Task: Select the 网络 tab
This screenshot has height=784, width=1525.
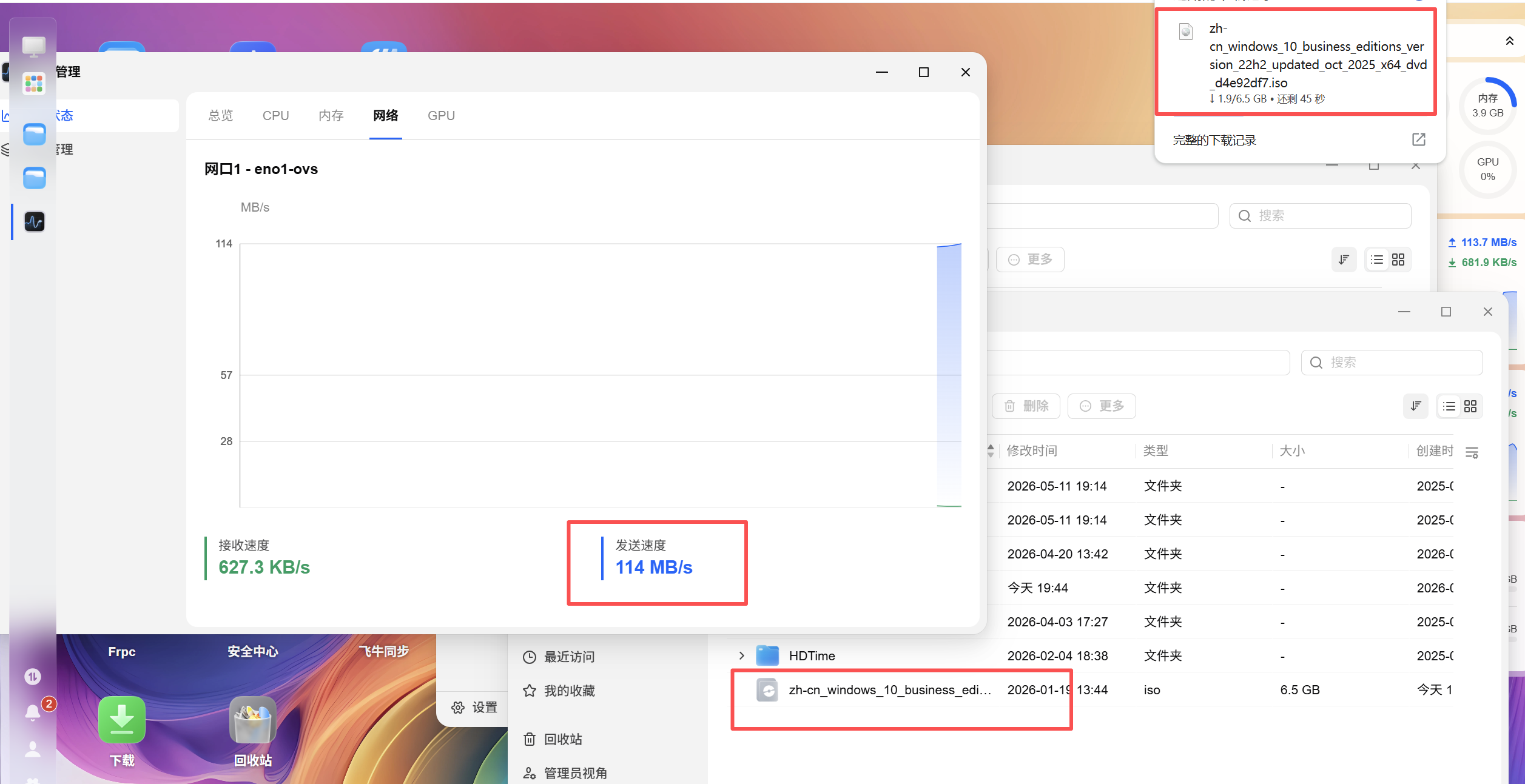Action: tap(386, 115)
